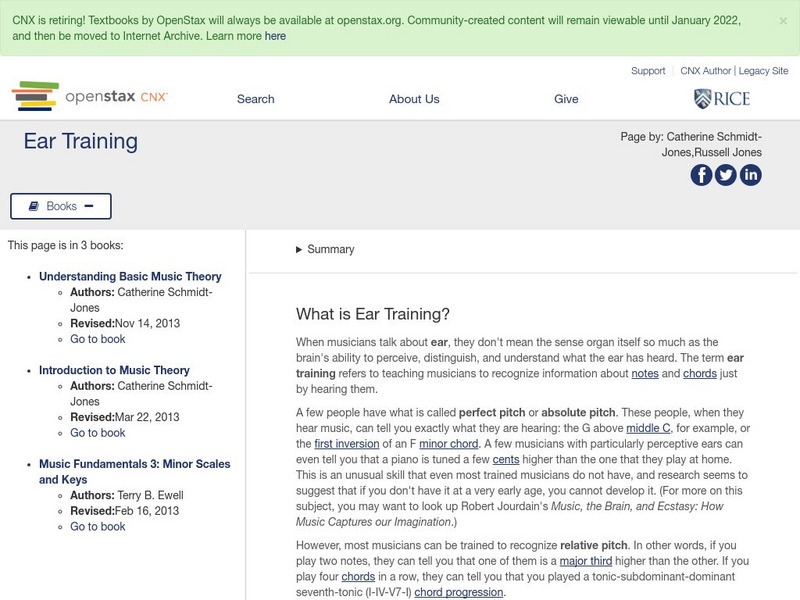Go to book under Music Fundamentals 3
The height and width of the screenshot is (600, 800).
[97, 527]
